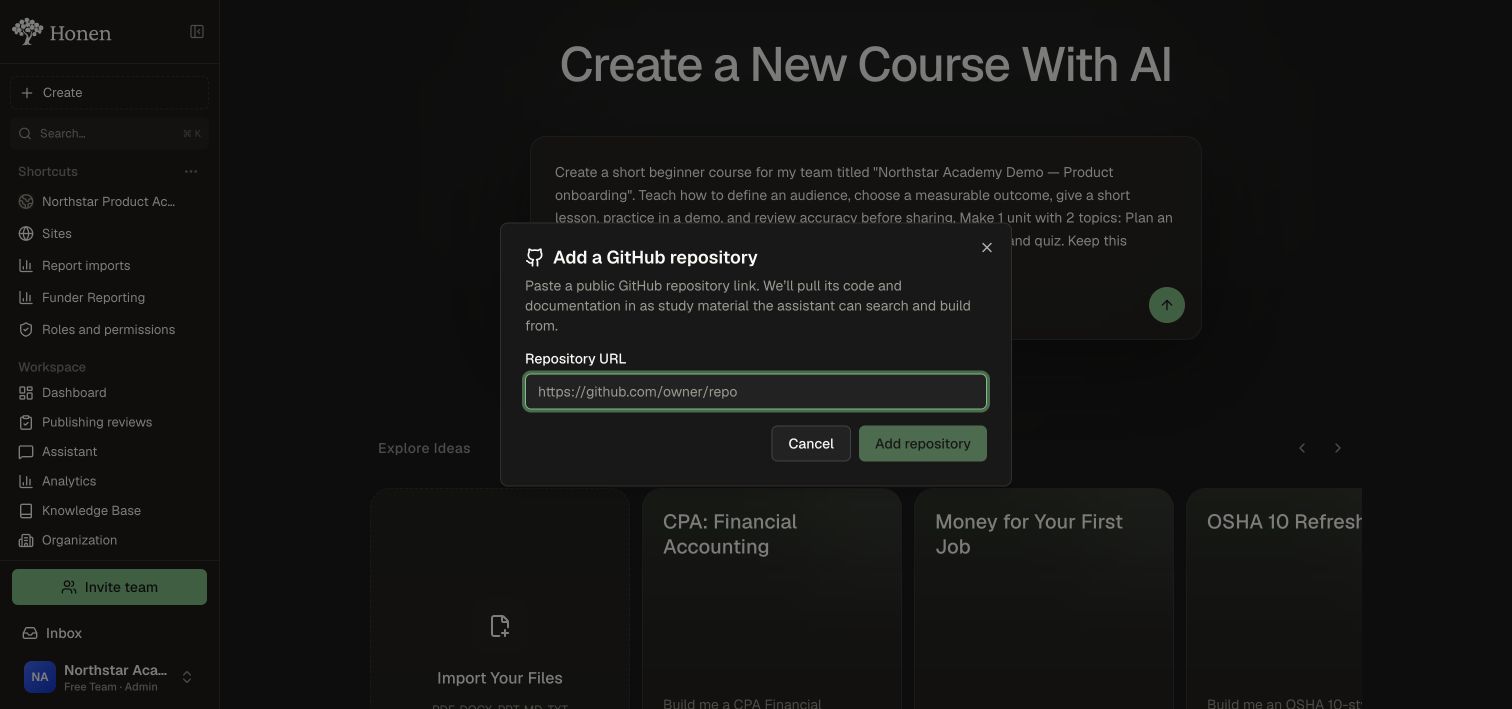Image resolution: width=1512 pixels, height=709 pixels.
Task: Click the Roles and permissions shield icon
Action: 26,329
